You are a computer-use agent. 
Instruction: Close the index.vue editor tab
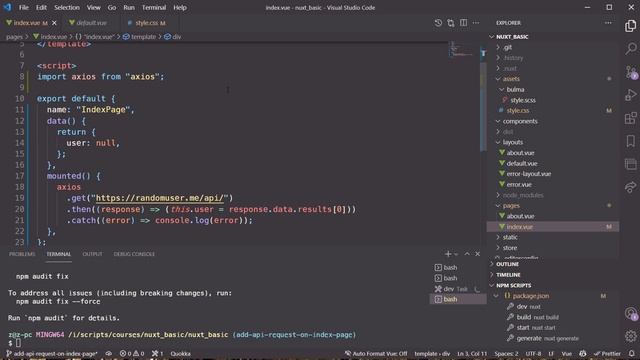point(54,23)
